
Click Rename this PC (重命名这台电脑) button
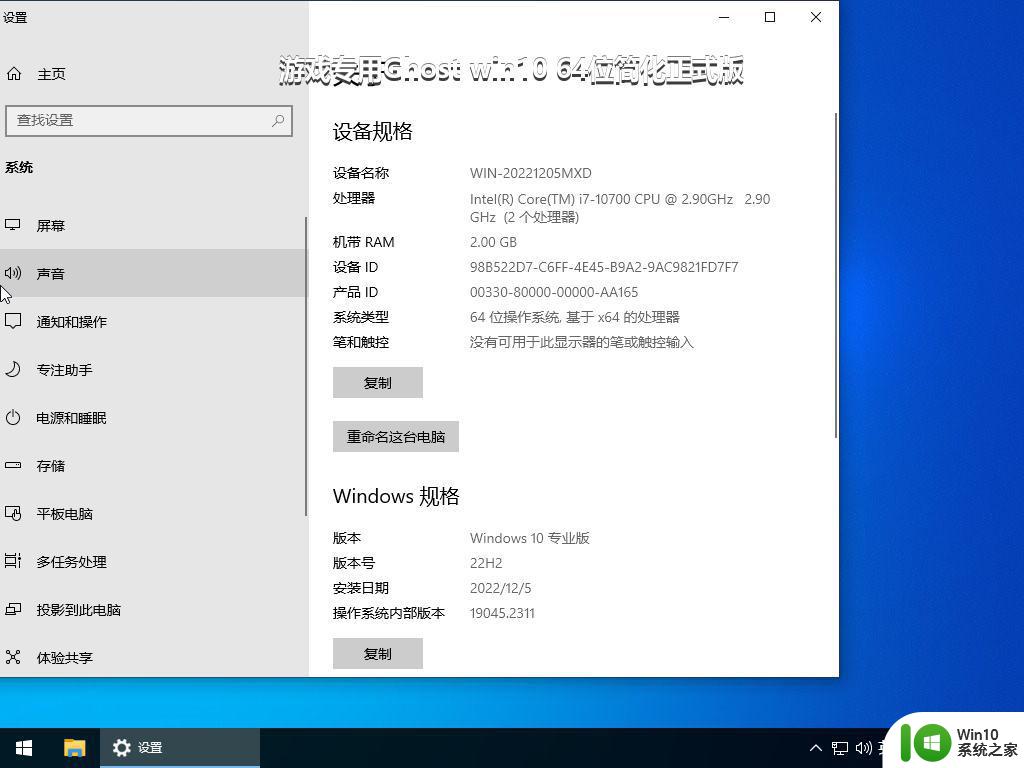click(395, 437)
